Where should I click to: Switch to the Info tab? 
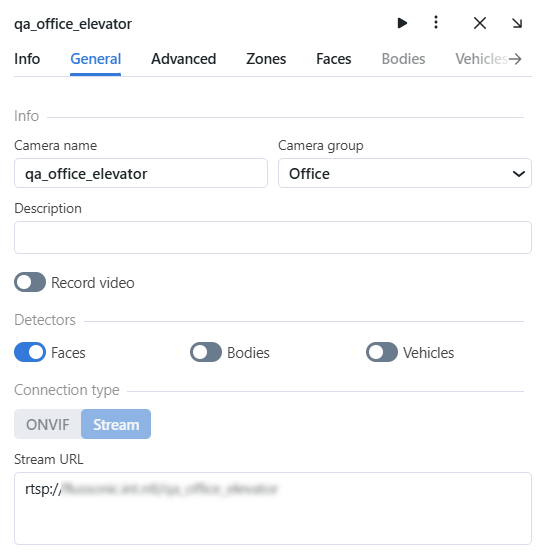[27, 59]
